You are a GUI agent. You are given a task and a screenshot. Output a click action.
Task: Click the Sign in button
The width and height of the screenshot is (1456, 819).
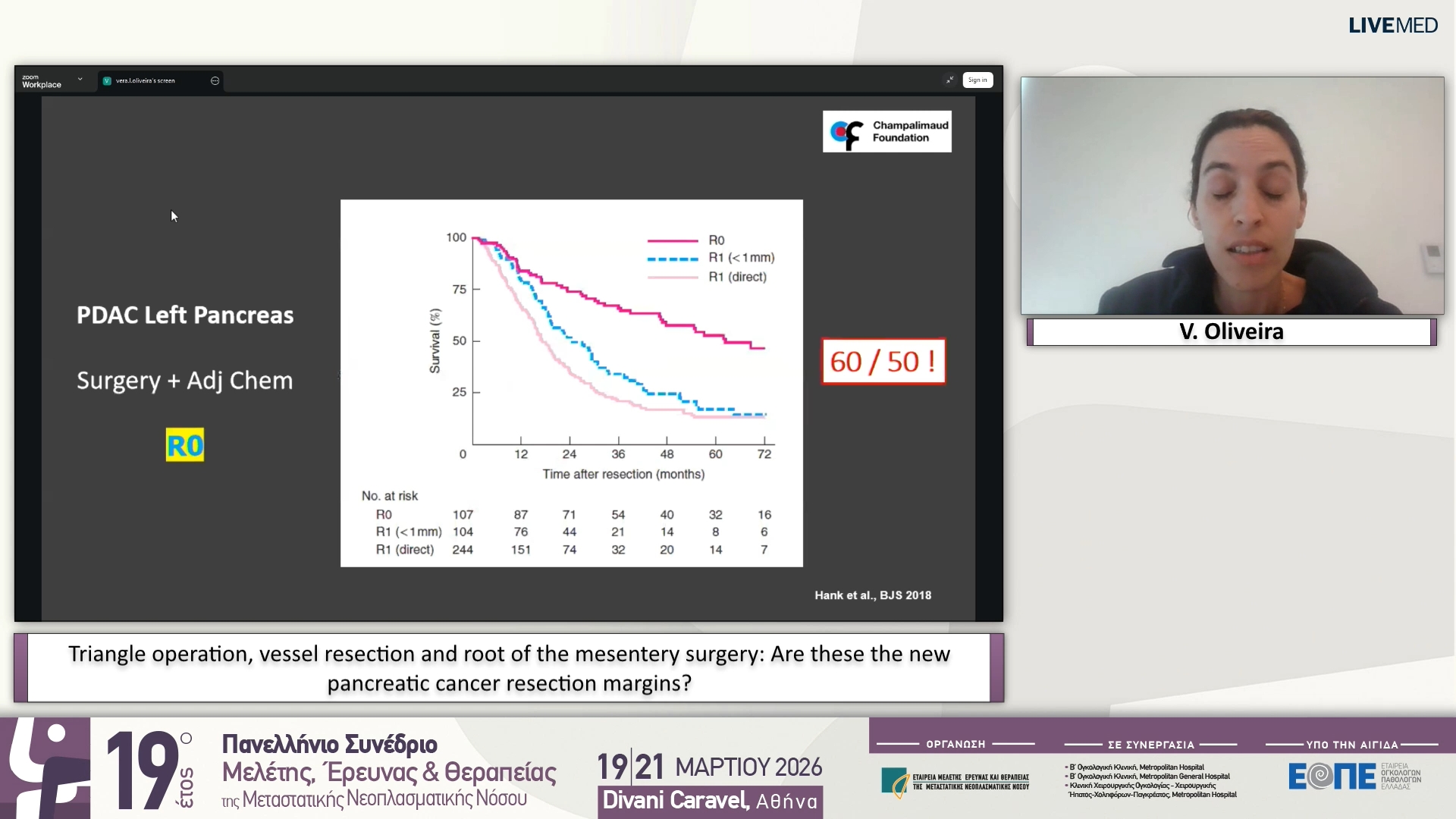tap(977, 80)
